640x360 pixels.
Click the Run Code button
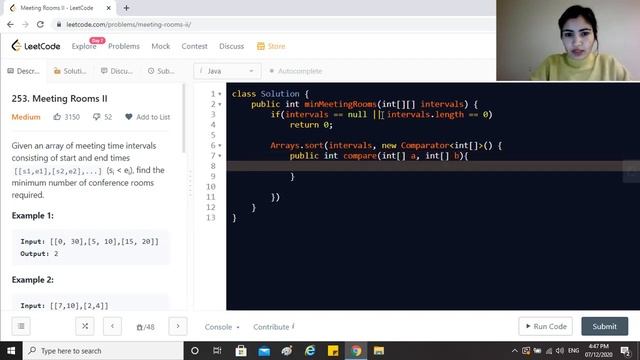[x=546, y=326]
